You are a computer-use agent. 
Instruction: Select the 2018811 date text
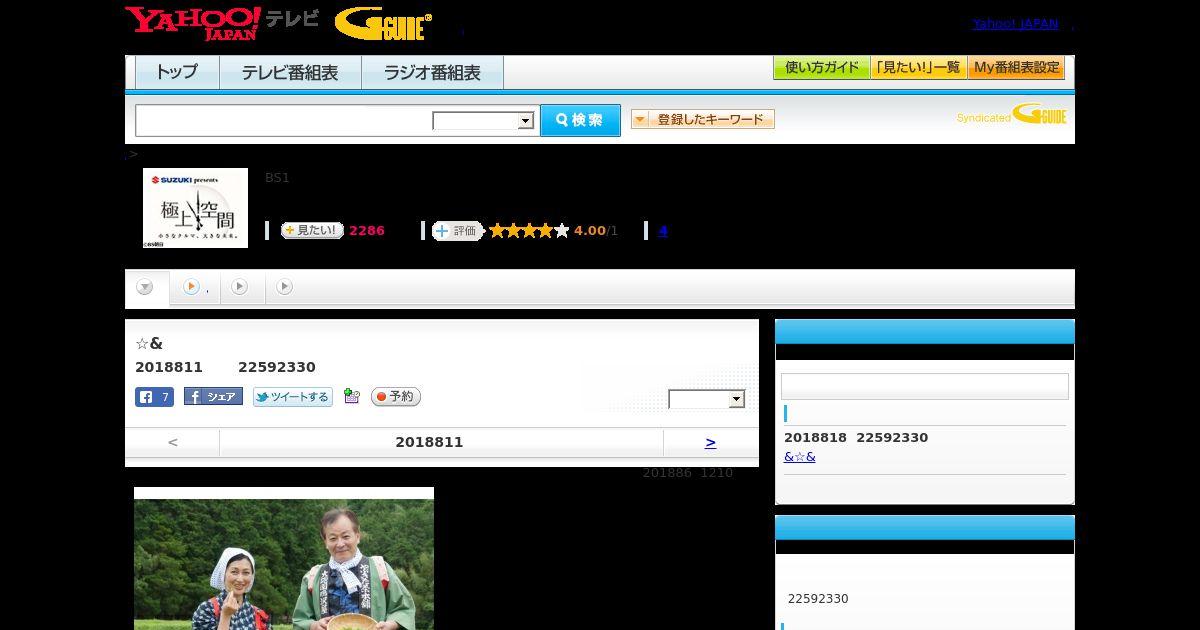pyautogui.click(x=429, y=442)
